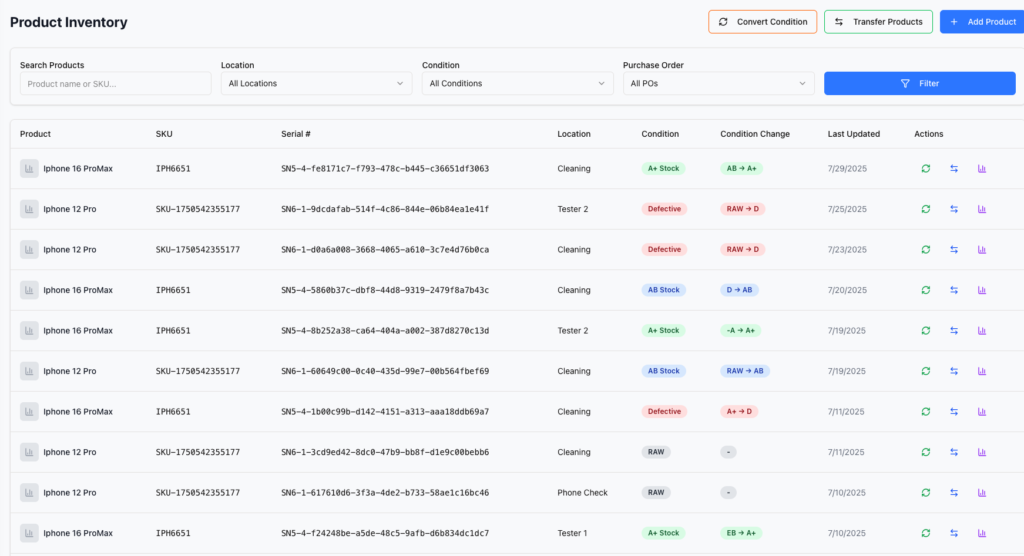Image resolution: width=1024 pixels, height=556 pixels.
Task: Click the D → AB condition change badge
Action: [x=739, y=290]
